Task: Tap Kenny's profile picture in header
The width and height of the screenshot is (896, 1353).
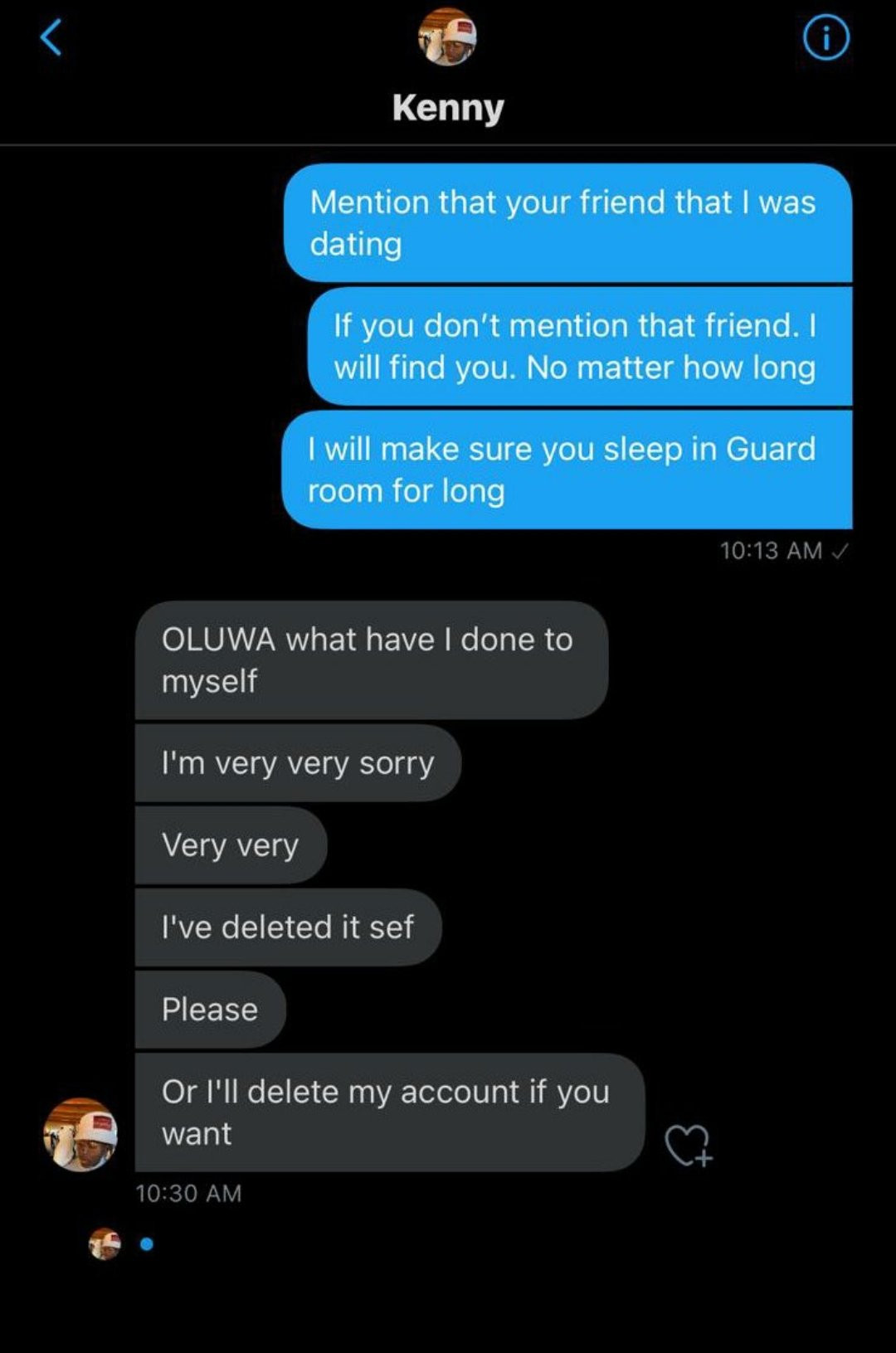Action: pyautogui.click(x=447, y=37)
